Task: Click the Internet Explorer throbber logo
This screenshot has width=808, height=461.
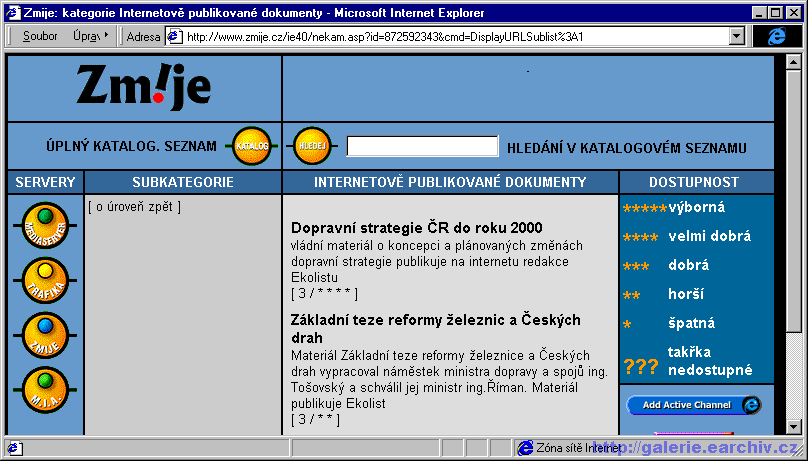Action: click(777, 36)
